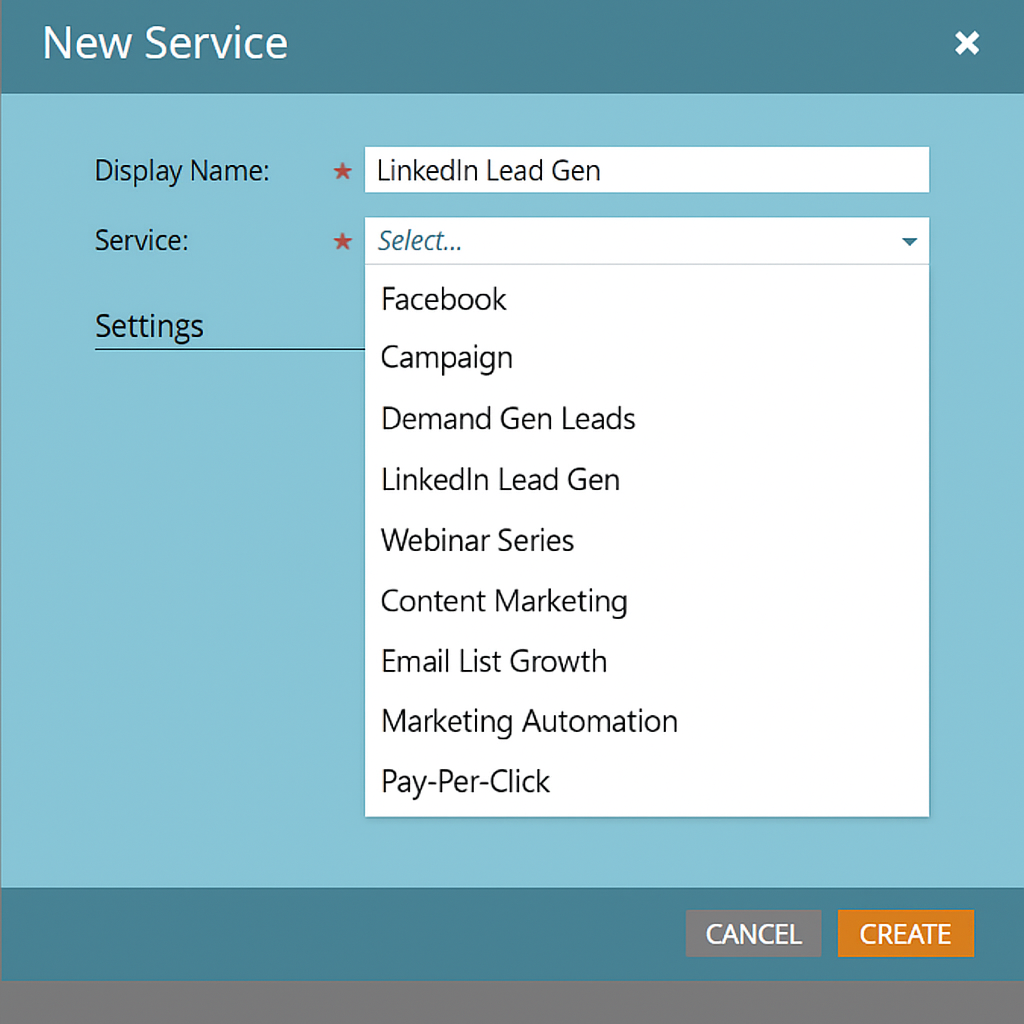The image size is (1024, 1024).
Task: Choose Webinar Series service
Action: (477, 540)
